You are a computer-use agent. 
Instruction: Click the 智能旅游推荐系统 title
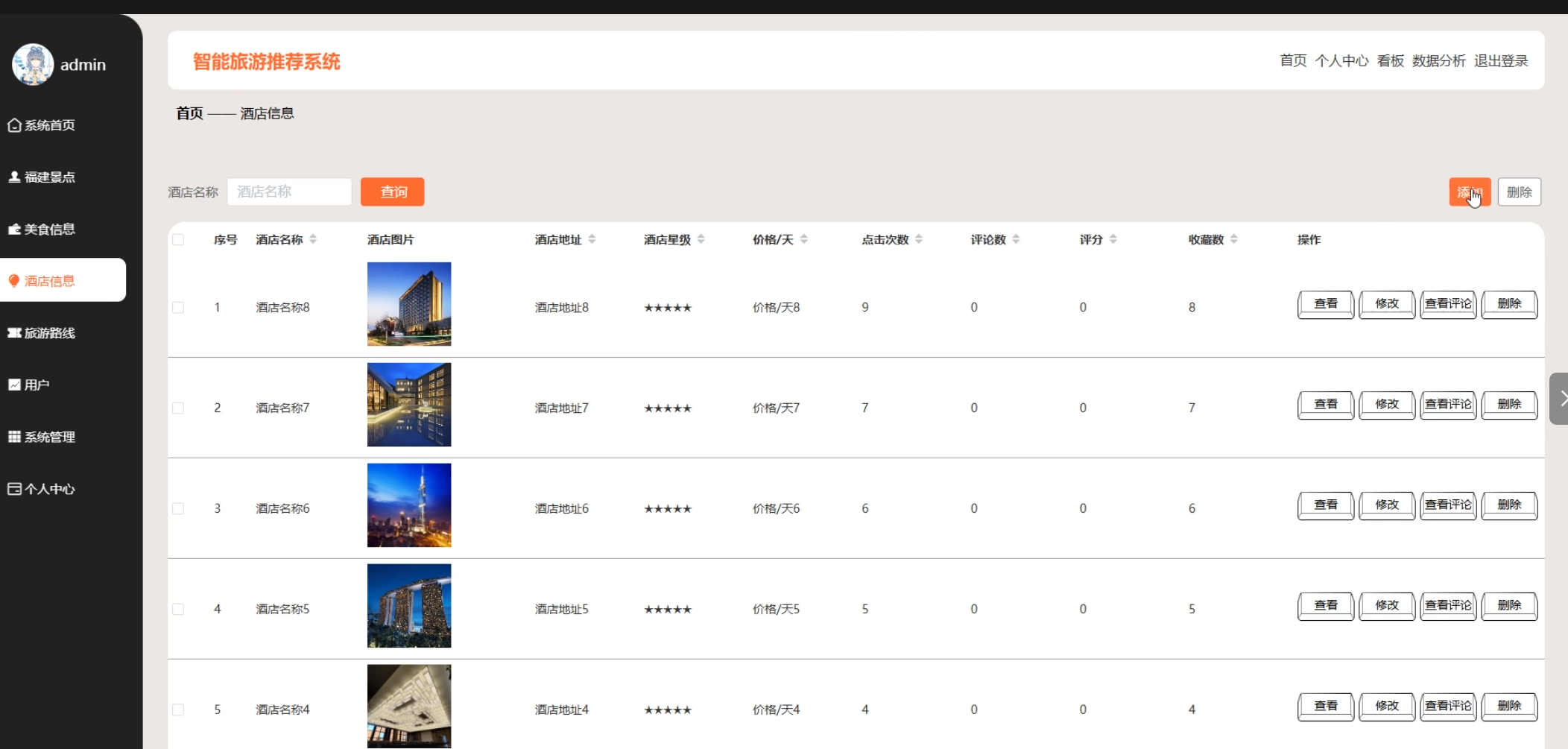266,61
